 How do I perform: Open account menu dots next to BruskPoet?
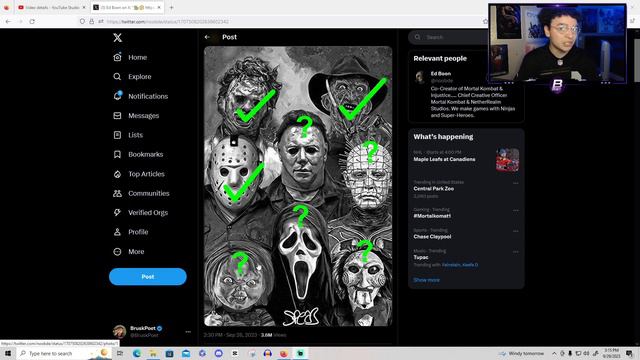pos(188,332)
